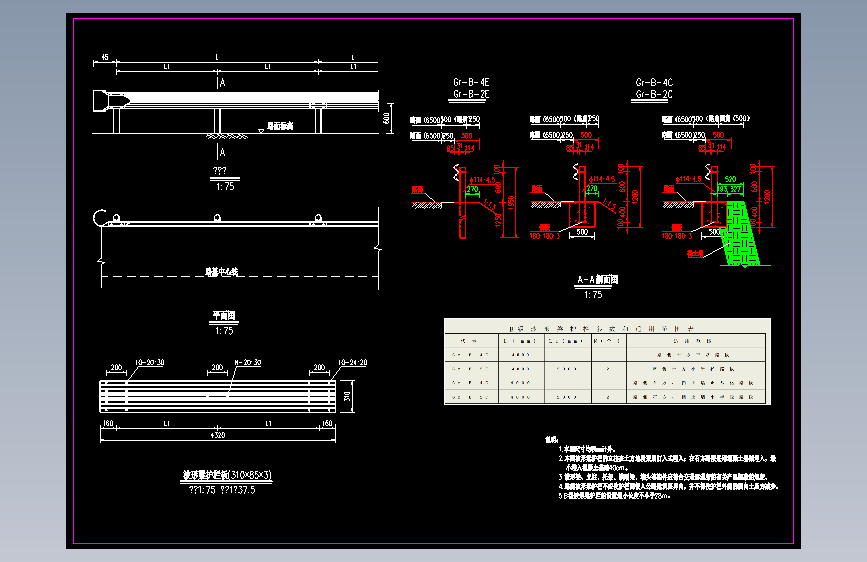Select the Gr-B-2E section heading
867x562 pixels.
[471, 94]
